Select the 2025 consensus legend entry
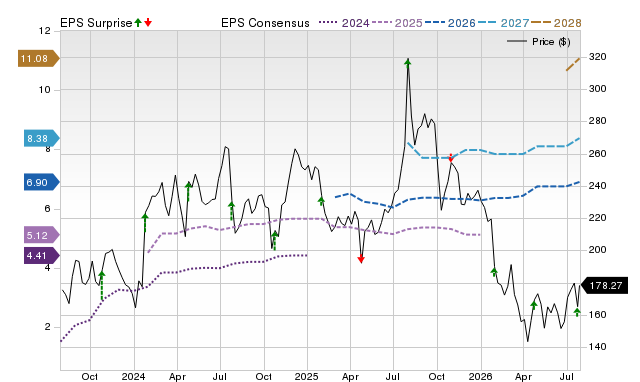Viewport: 640px width, 382px height. (x=397, y=23)
